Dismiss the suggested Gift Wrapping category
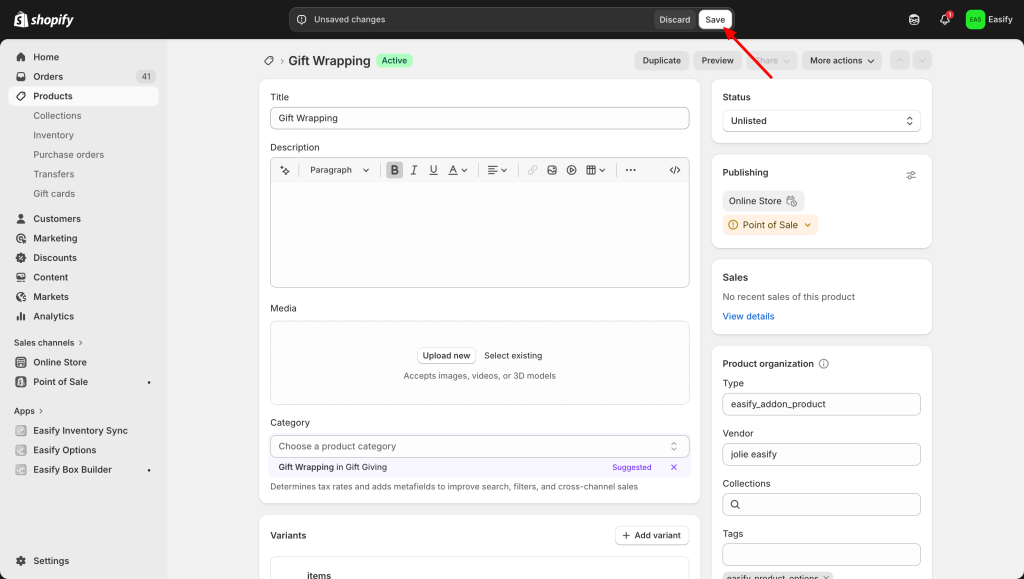Viewport: 1024px width, 579px height. point(673,467)
